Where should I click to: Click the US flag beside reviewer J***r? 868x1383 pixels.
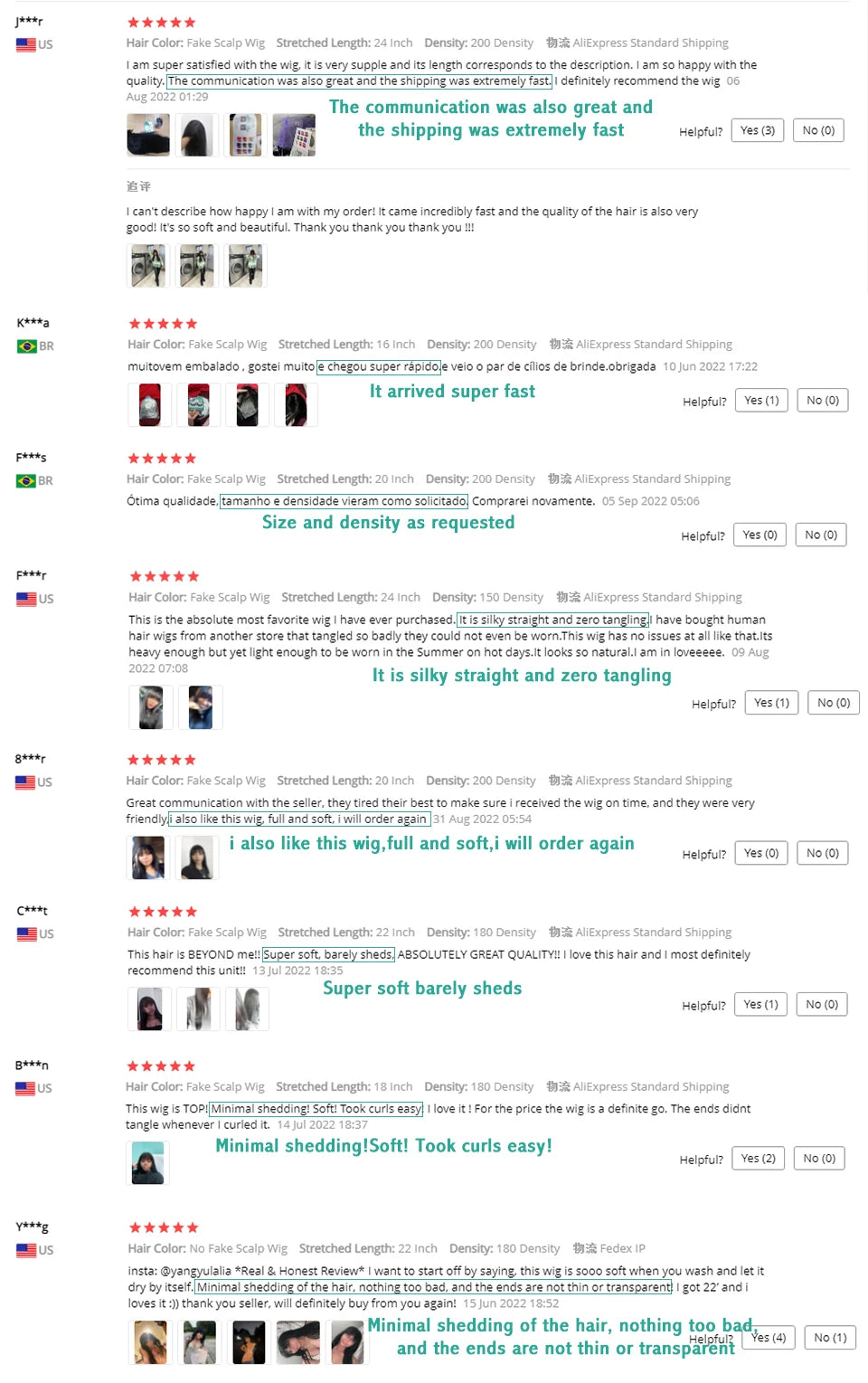(x=26, y=44)
